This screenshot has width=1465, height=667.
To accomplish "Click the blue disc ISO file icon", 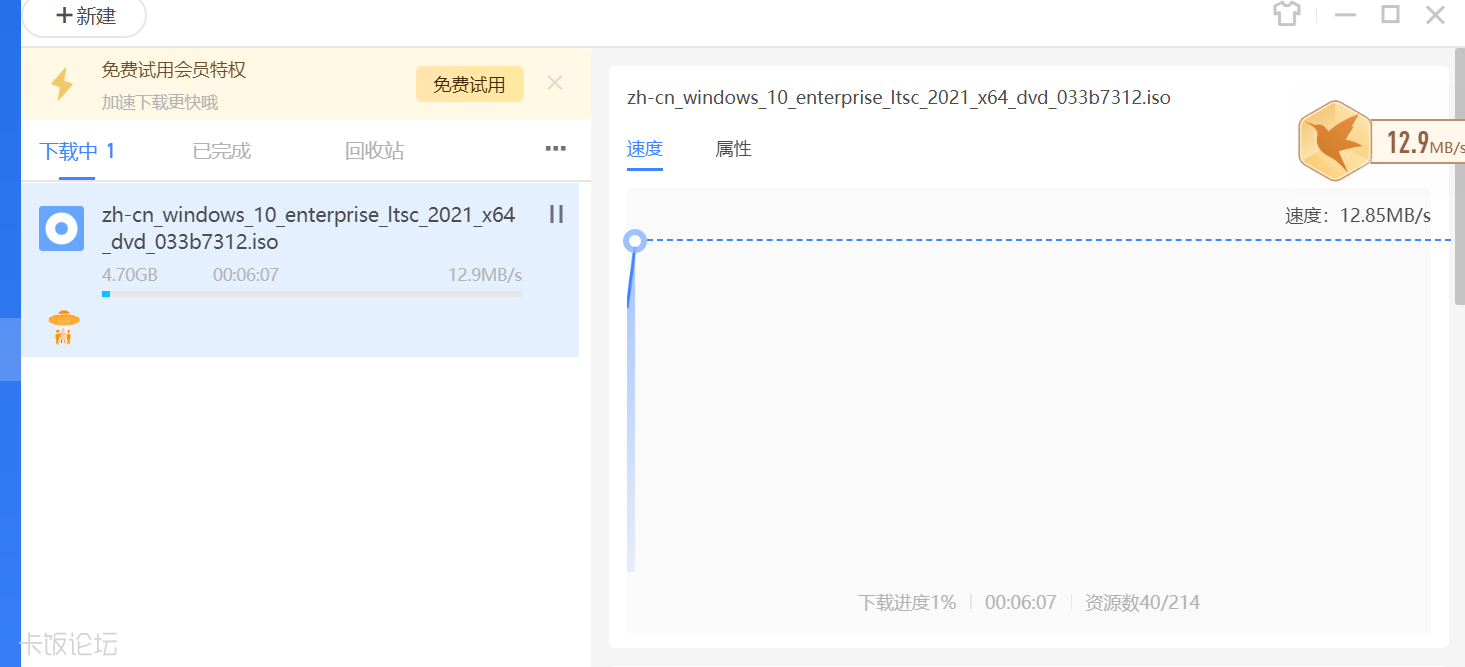I will pos(61,229).
